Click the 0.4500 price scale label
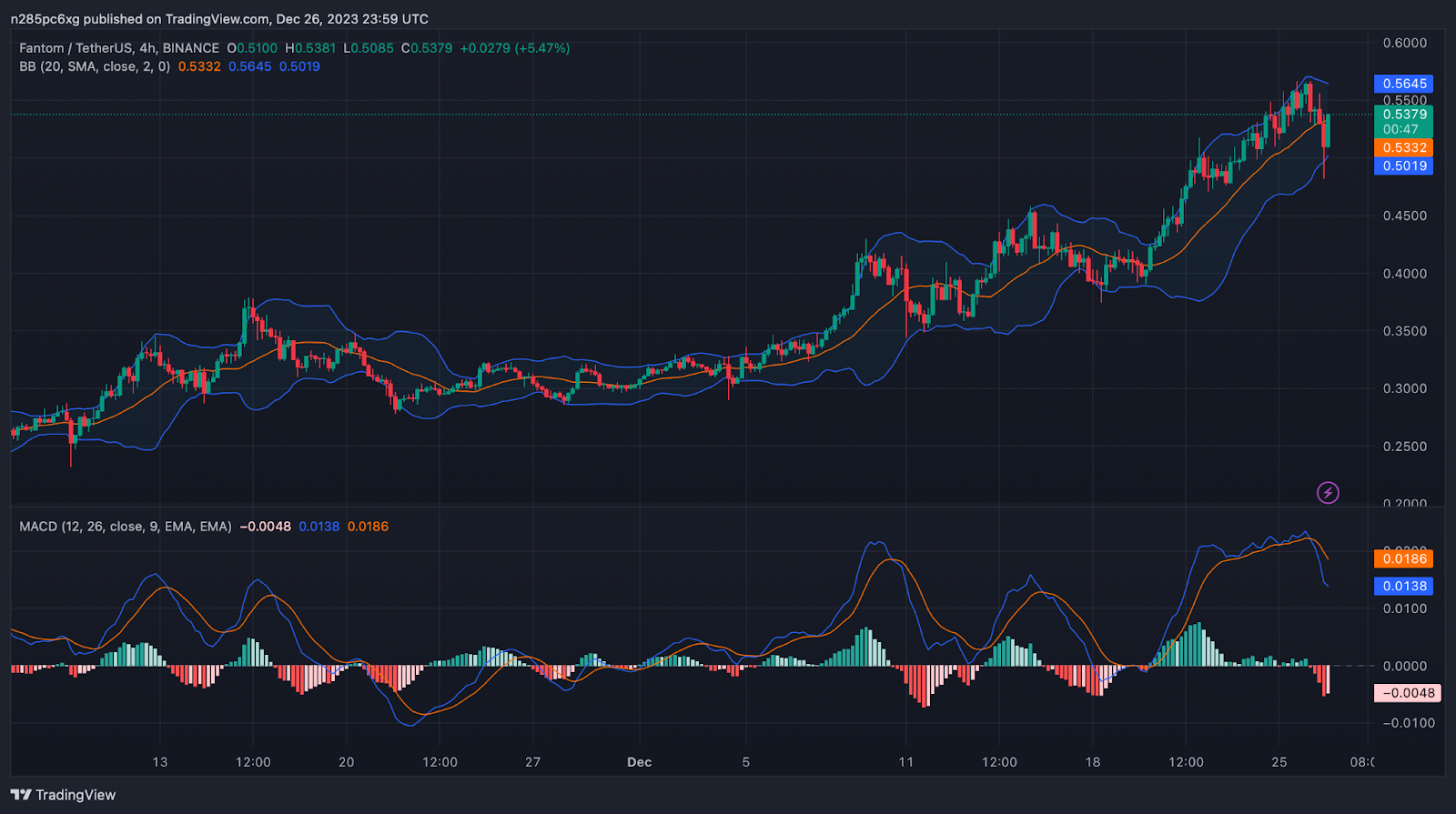 point(1405,216)
